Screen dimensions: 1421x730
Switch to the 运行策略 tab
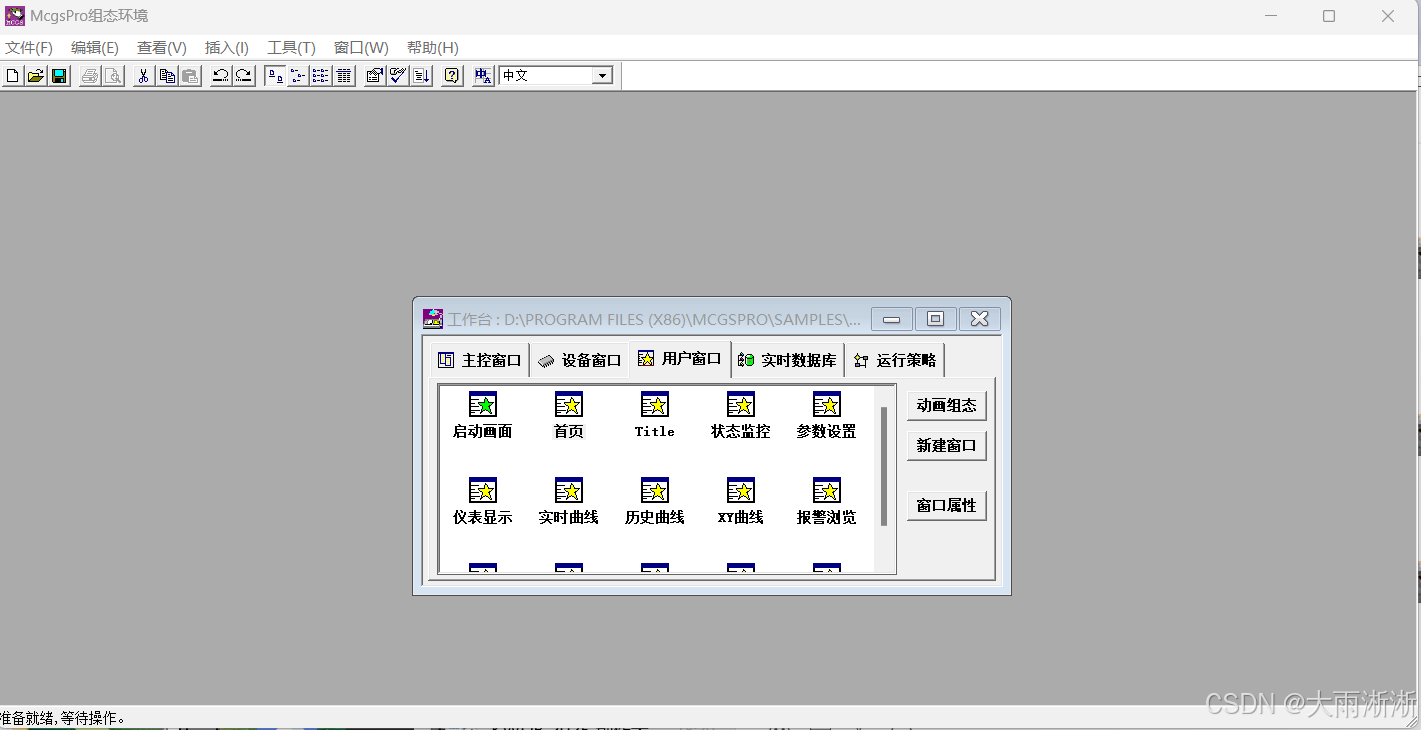pyautogui.click(x=895, y=360)
